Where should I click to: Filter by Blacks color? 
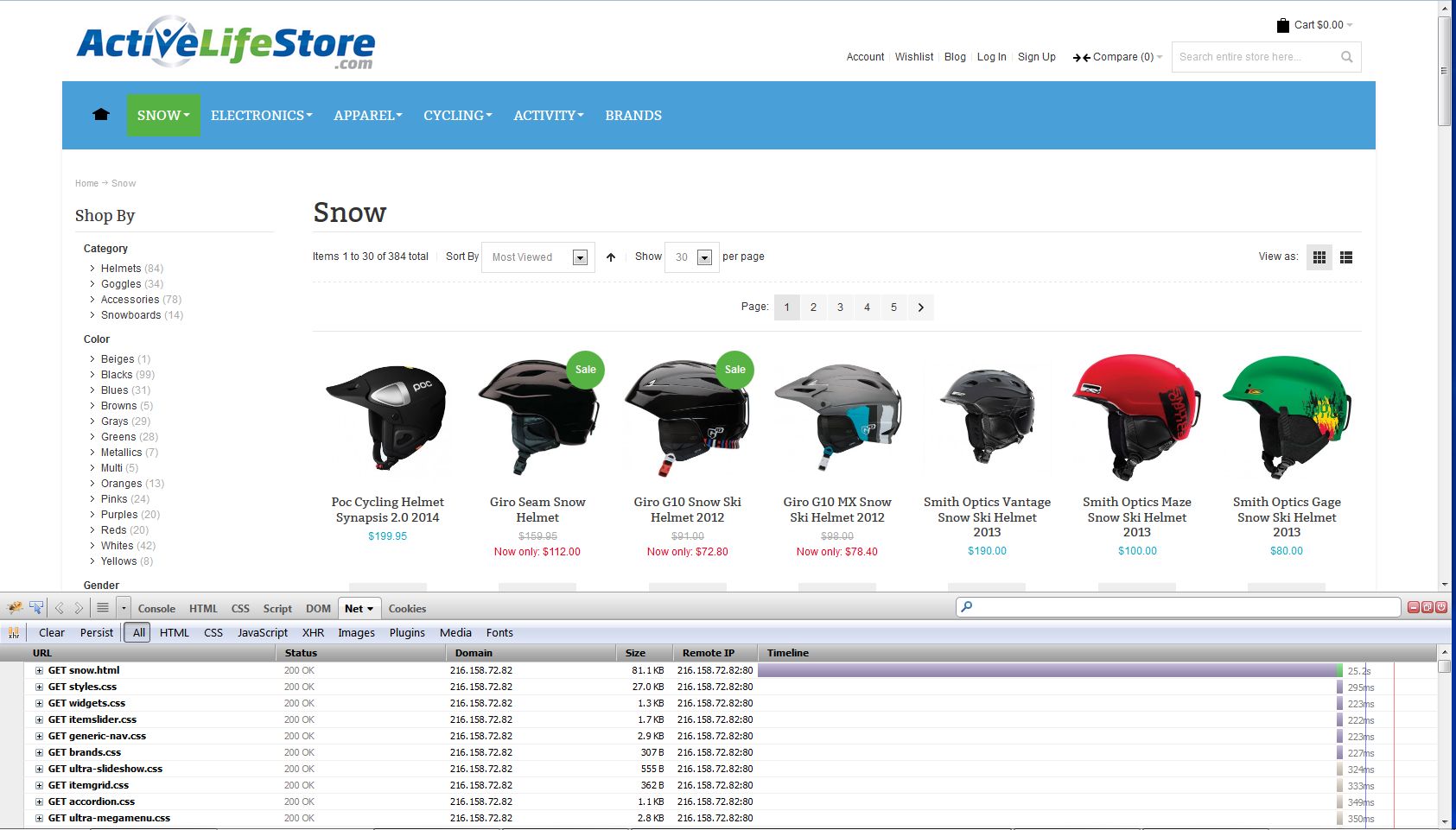117,375
